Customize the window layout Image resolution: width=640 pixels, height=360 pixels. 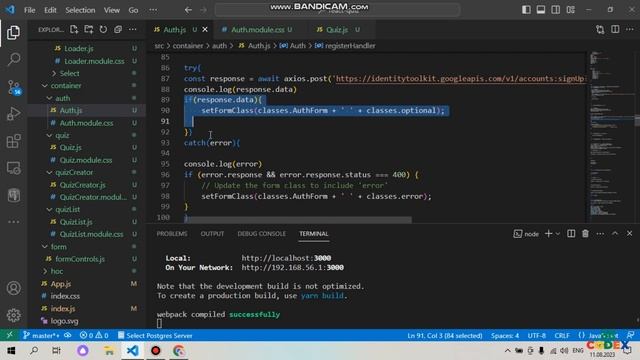click(x=571, y=10)
